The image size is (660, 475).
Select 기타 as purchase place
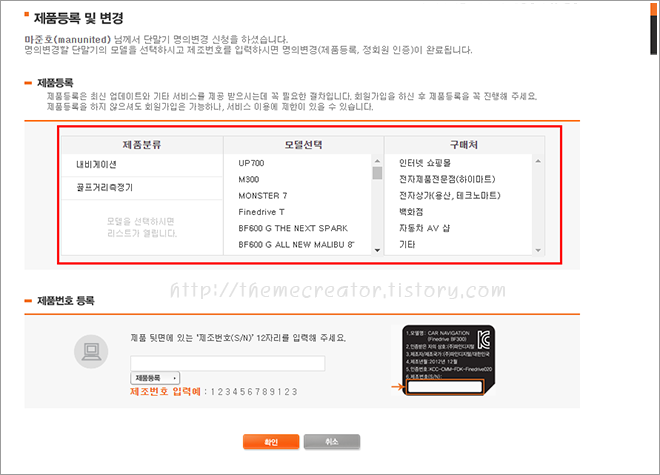pos(407,245)
